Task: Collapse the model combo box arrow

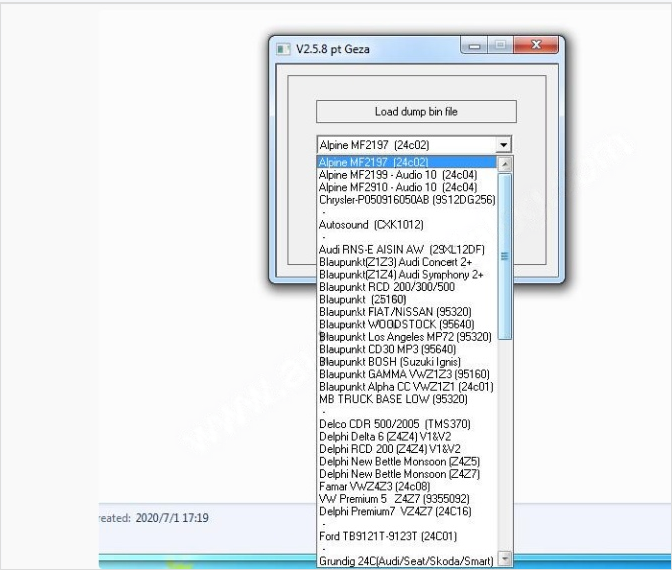Action: click(x=504, y=145)
